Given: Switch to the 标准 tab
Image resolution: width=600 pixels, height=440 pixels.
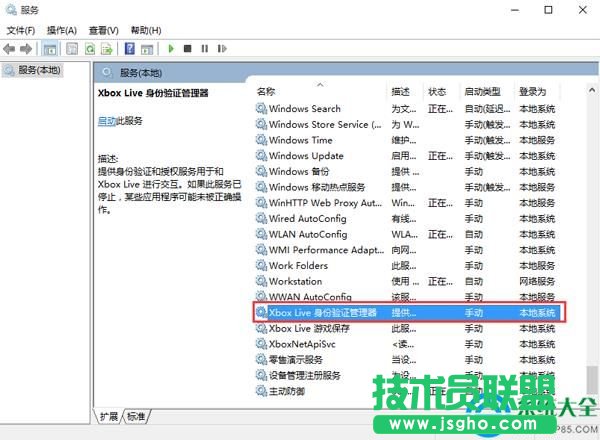Looking at the screenshot, I should tap(135, 416).
